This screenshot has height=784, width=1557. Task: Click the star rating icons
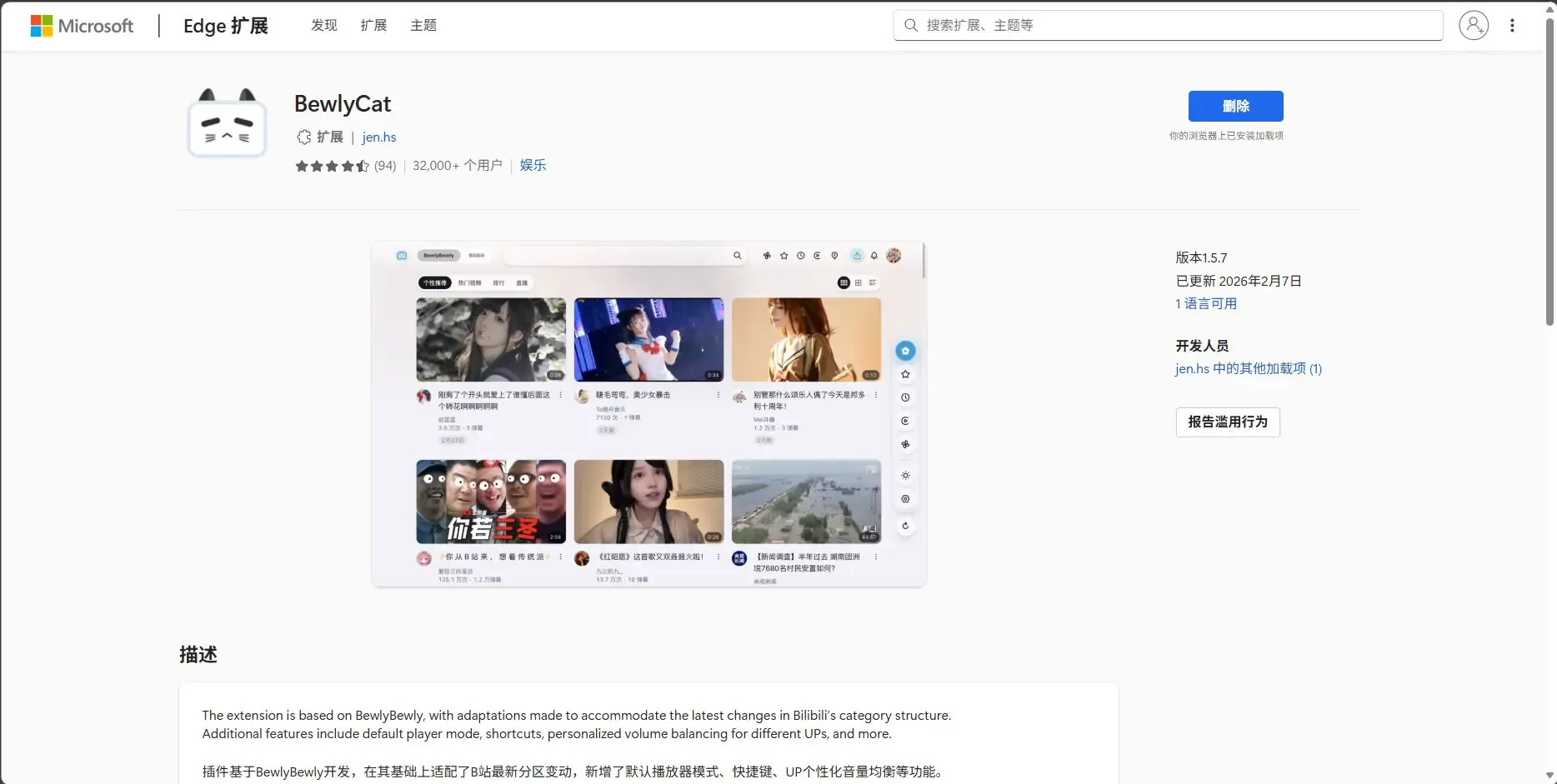coord(332,166)
